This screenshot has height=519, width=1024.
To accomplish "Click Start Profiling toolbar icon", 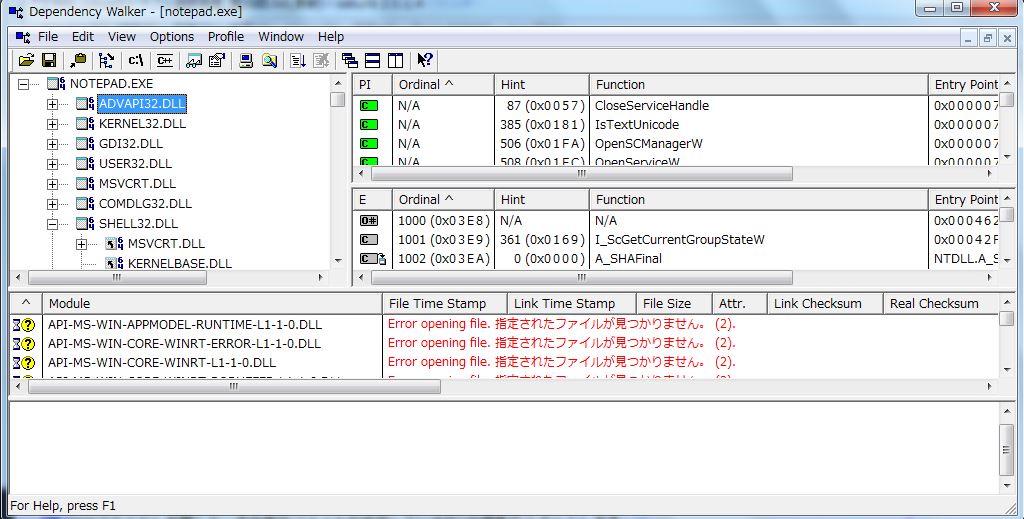I will [298, 61].
